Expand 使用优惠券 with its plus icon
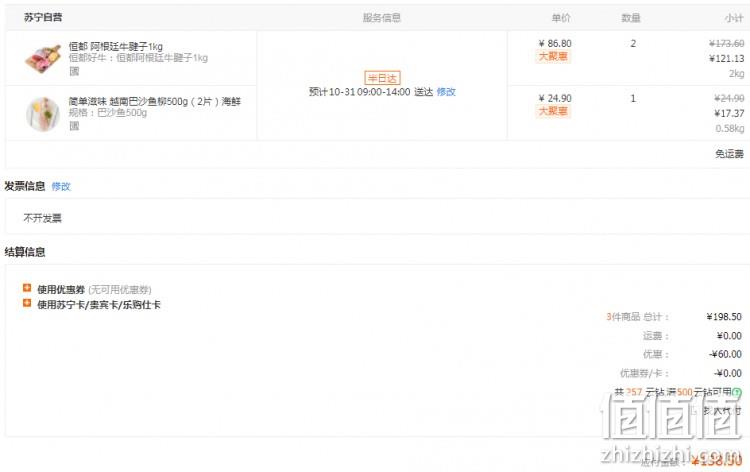 tap(27, 288)
